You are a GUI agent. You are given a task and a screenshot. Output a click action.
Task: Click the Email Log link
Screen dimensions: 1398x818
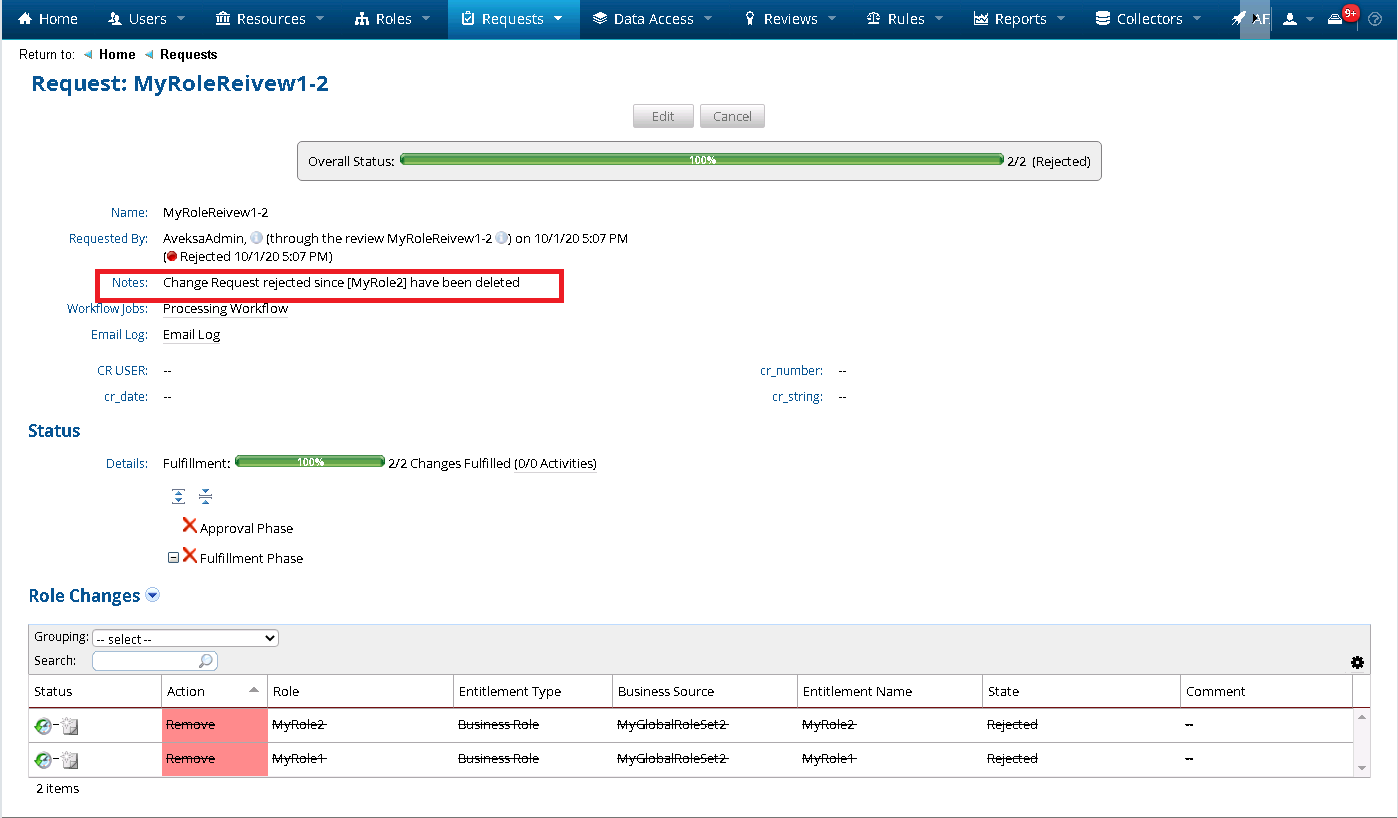[191, 335]
